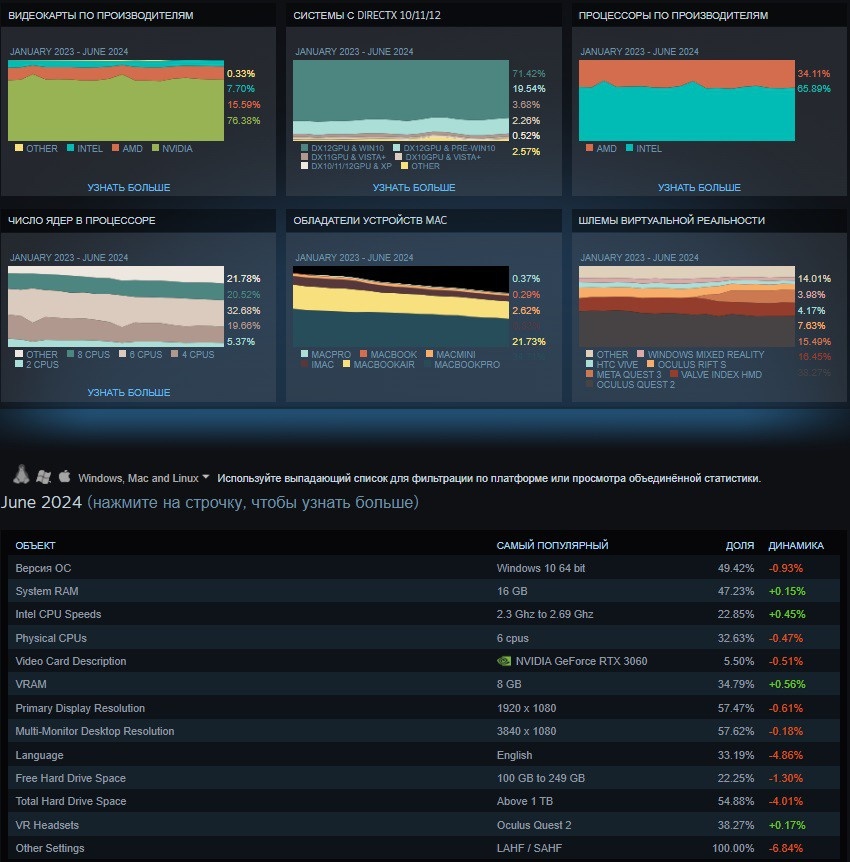Image resolution: width=850 pixels, height=862 pixels.
Task: Expand the Other Settings row
Action: pos(424,848)
